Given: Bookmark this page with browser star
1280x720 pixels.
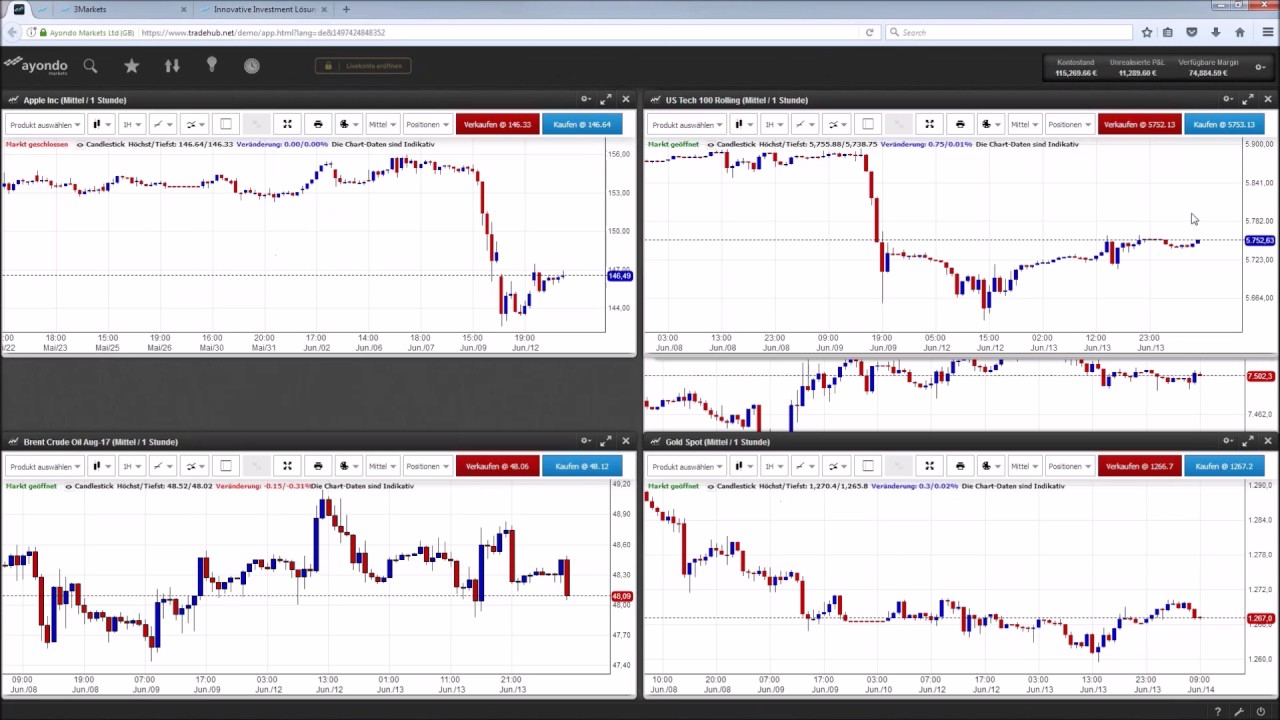Looking at the screenshot, I should 1147,33.
